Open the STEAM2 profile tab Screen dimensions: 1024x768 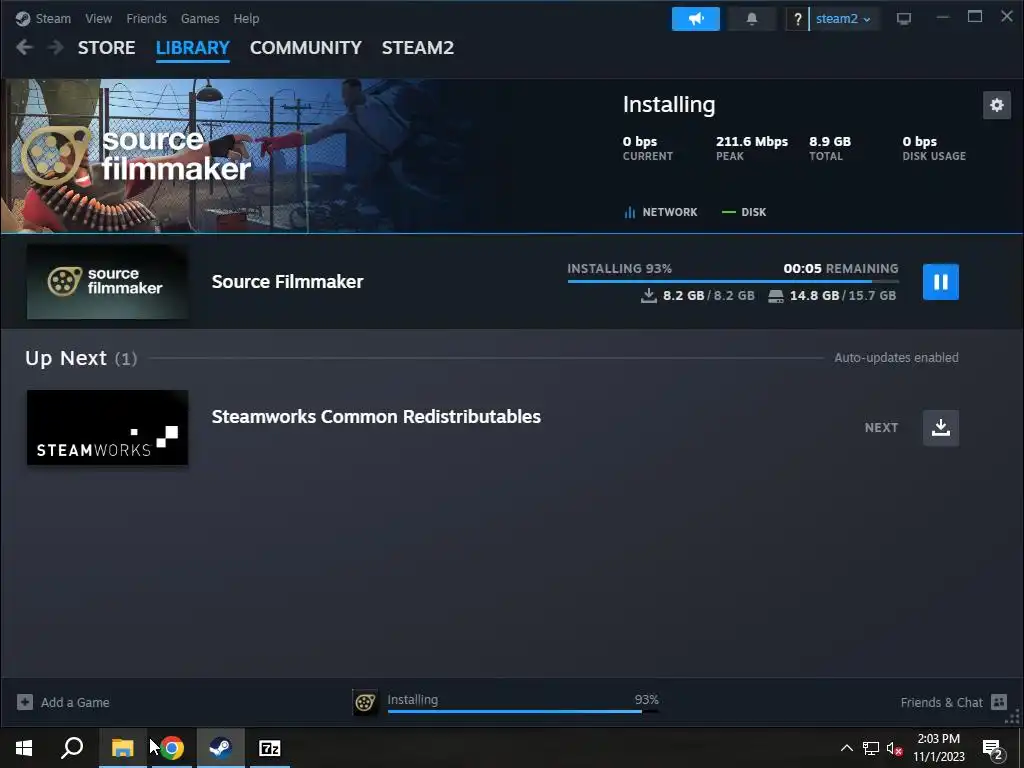pos(418,48)
